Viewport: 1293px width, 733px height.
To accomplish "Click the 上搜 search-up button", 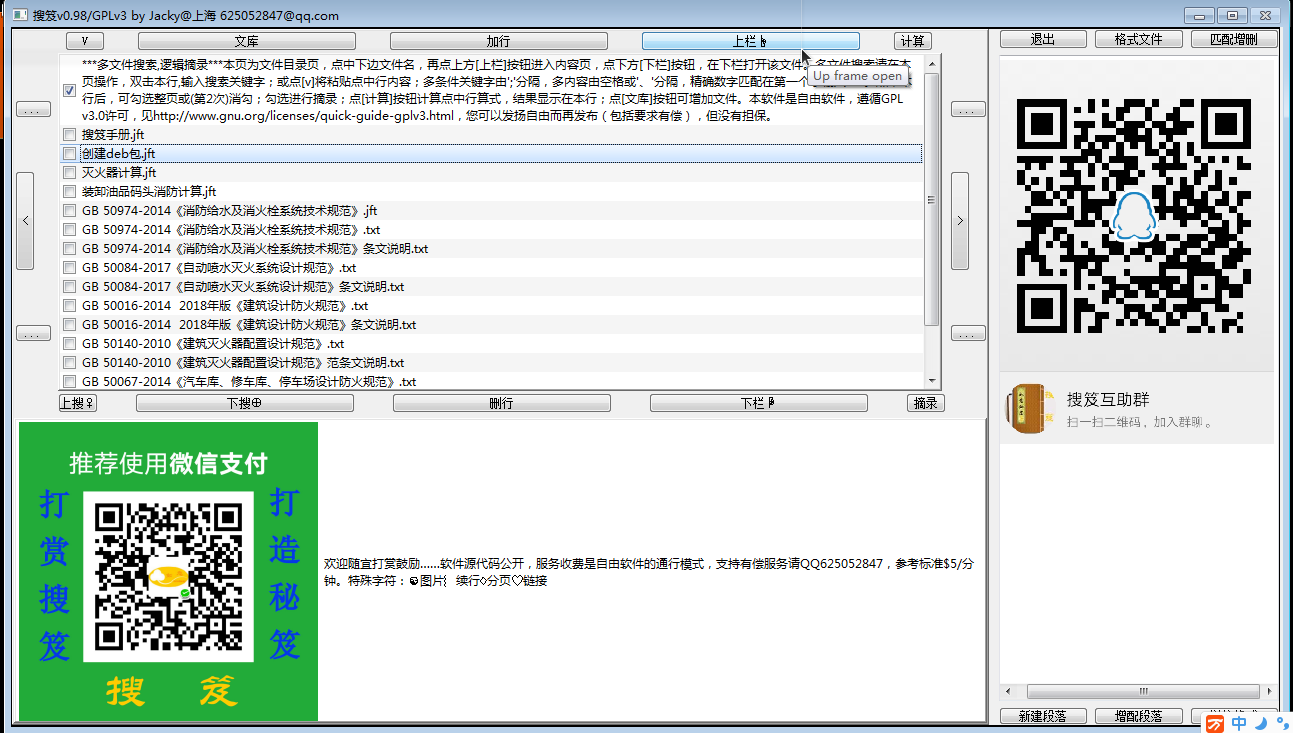I will pos(77,403).
